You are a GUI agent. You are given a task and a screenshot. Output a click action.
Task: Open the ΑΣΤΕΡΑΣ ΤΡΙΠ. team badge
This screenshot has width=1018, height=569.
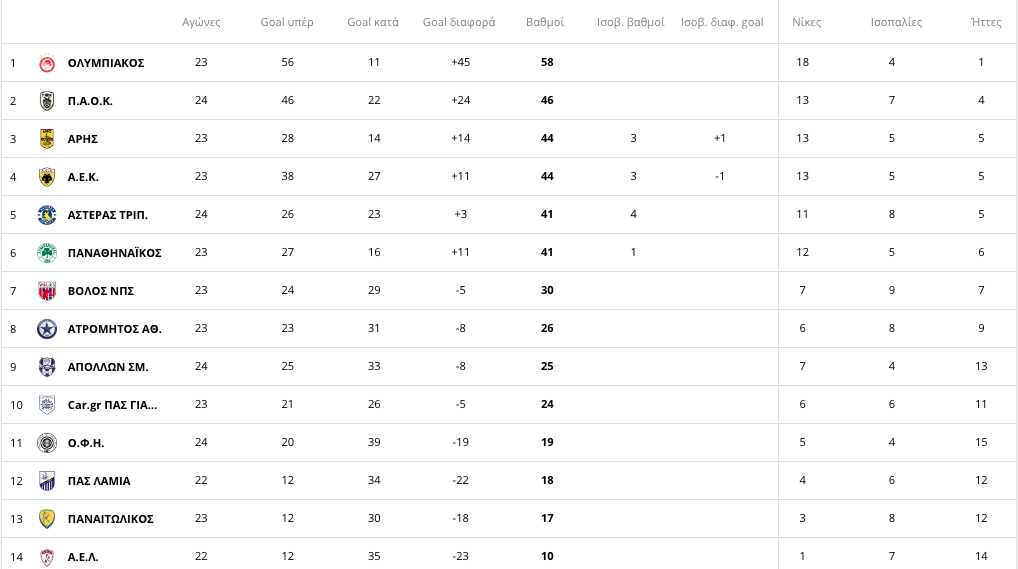pyautogui.click(x=47, y=214)
